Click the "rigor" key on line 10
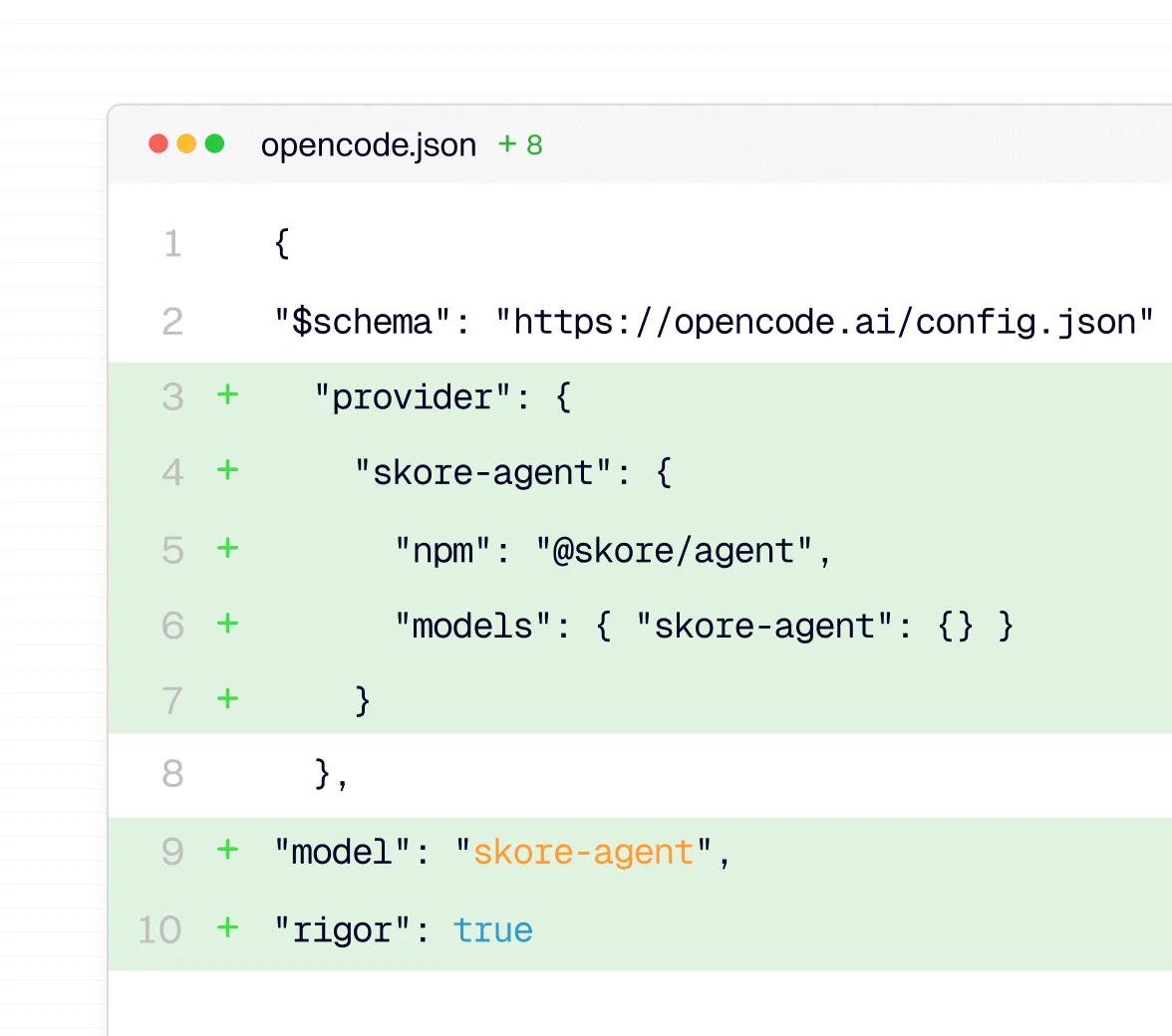 342,930
